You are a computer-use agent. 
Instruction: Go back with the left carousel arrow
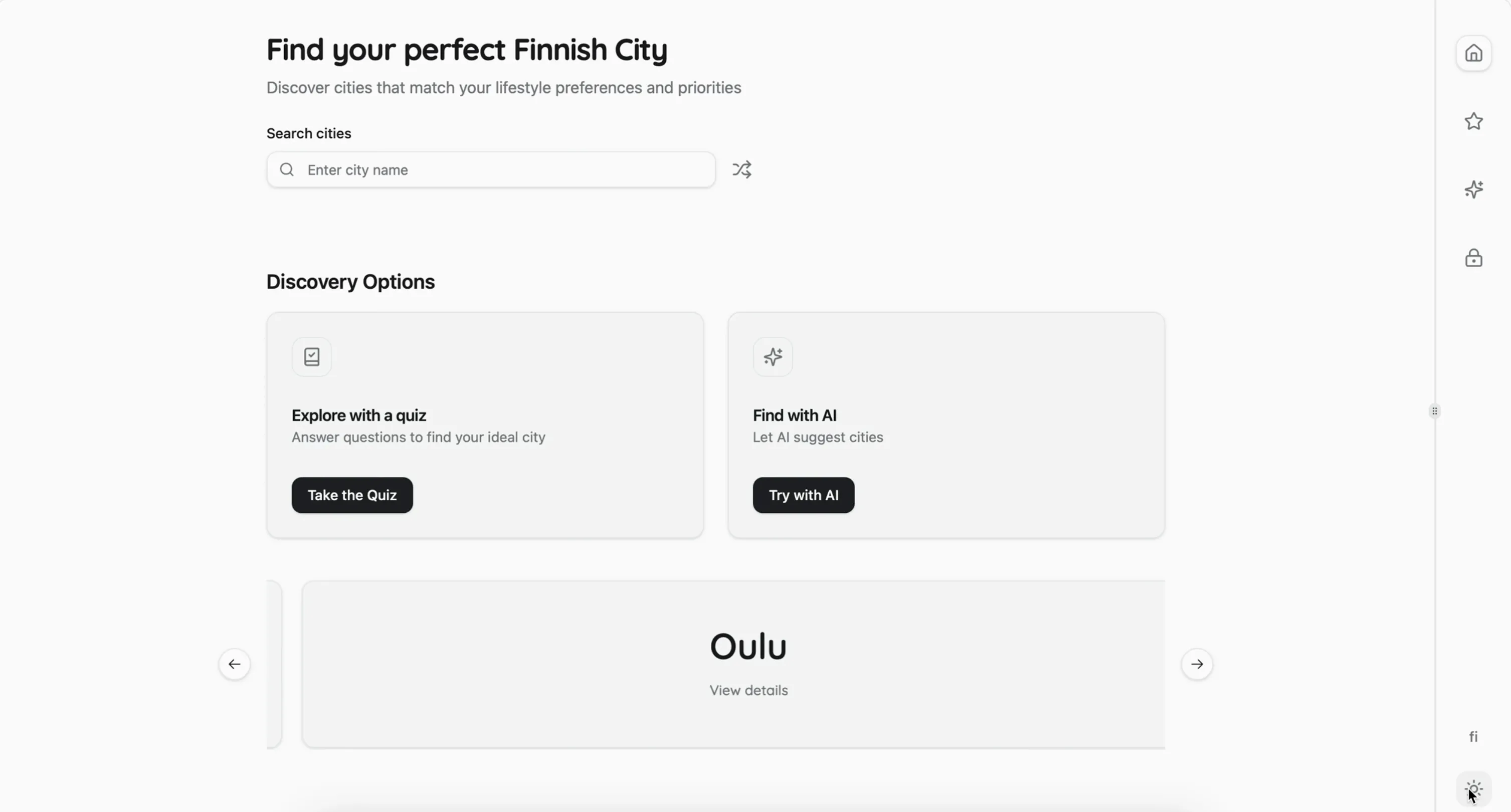pyautogui.click(x=235, y=664)
